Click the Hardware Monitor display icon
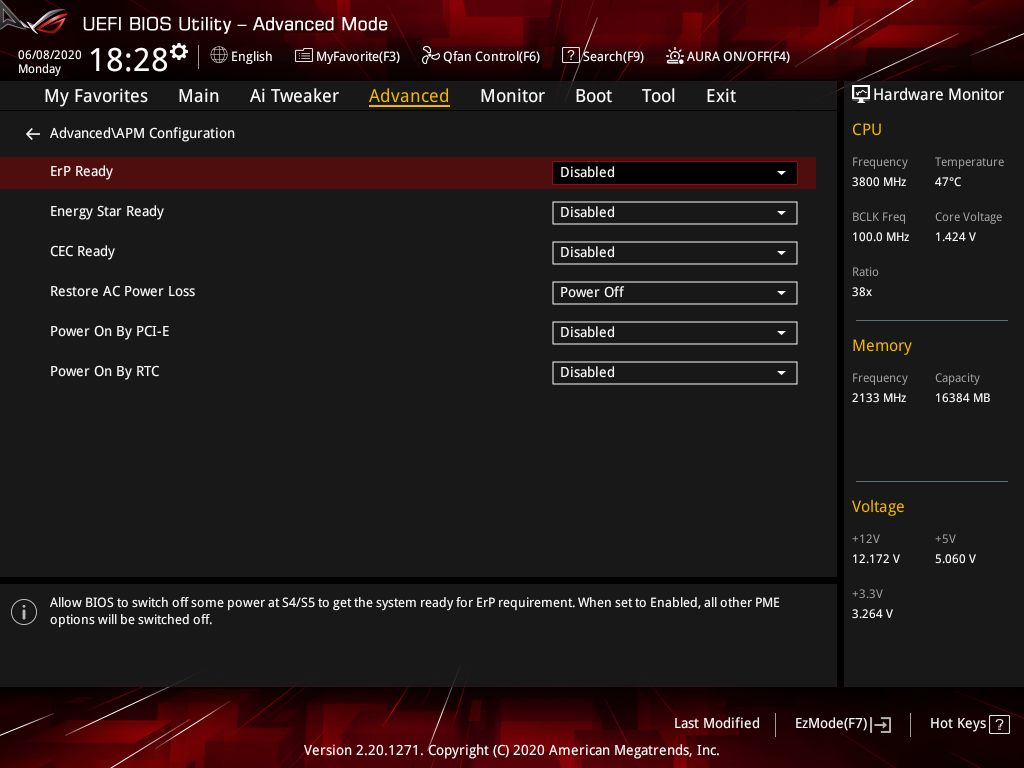 861,95
